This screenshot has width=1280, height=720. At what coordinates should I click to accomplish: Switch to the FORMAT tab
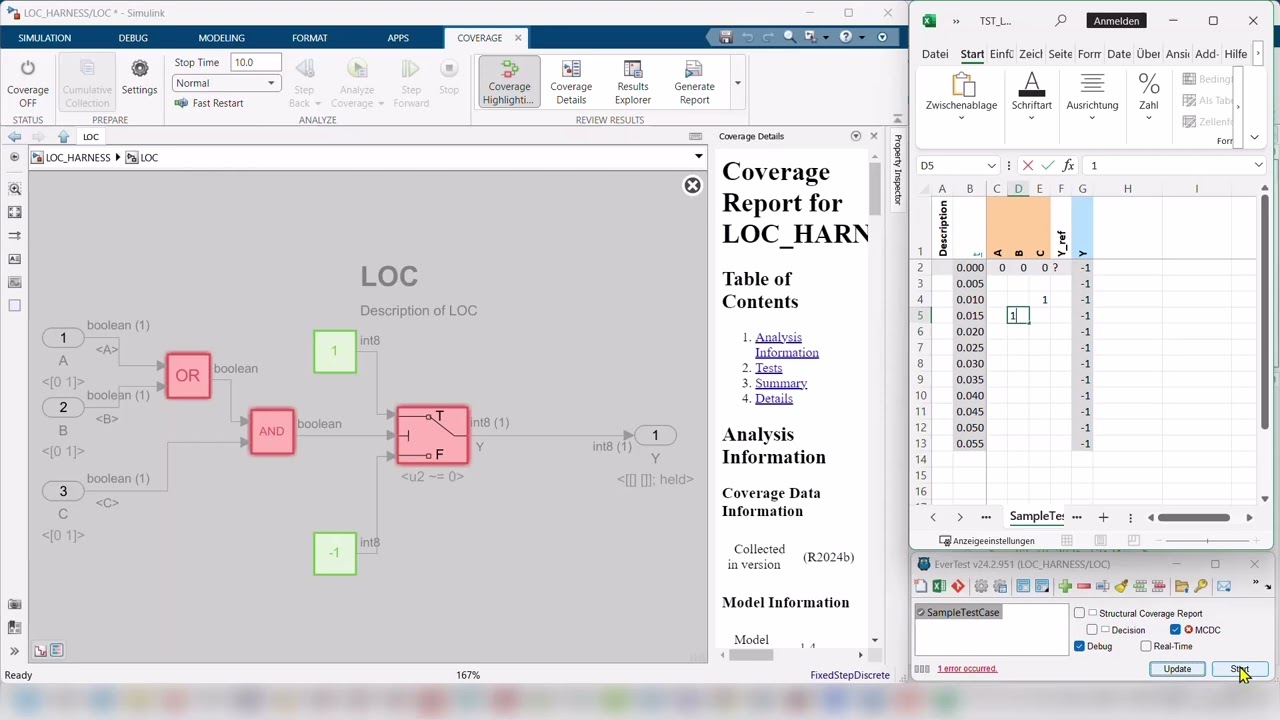[310, 38]
